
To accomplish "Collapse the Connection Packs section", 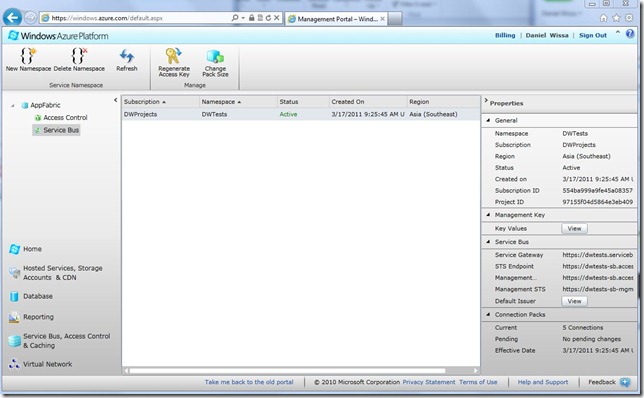I will (488, 314).
